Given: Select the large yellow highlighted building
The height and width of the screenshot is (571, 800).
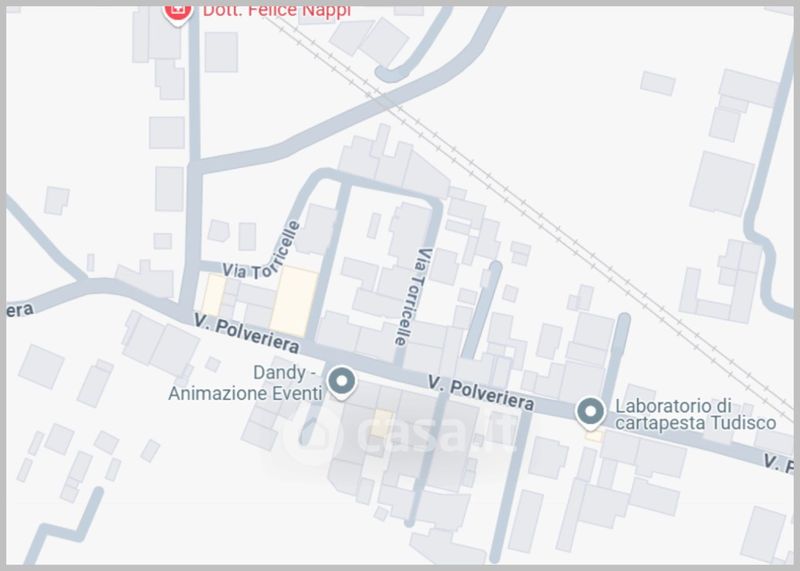Looking at the screenshot, I should tap(294, 301).
